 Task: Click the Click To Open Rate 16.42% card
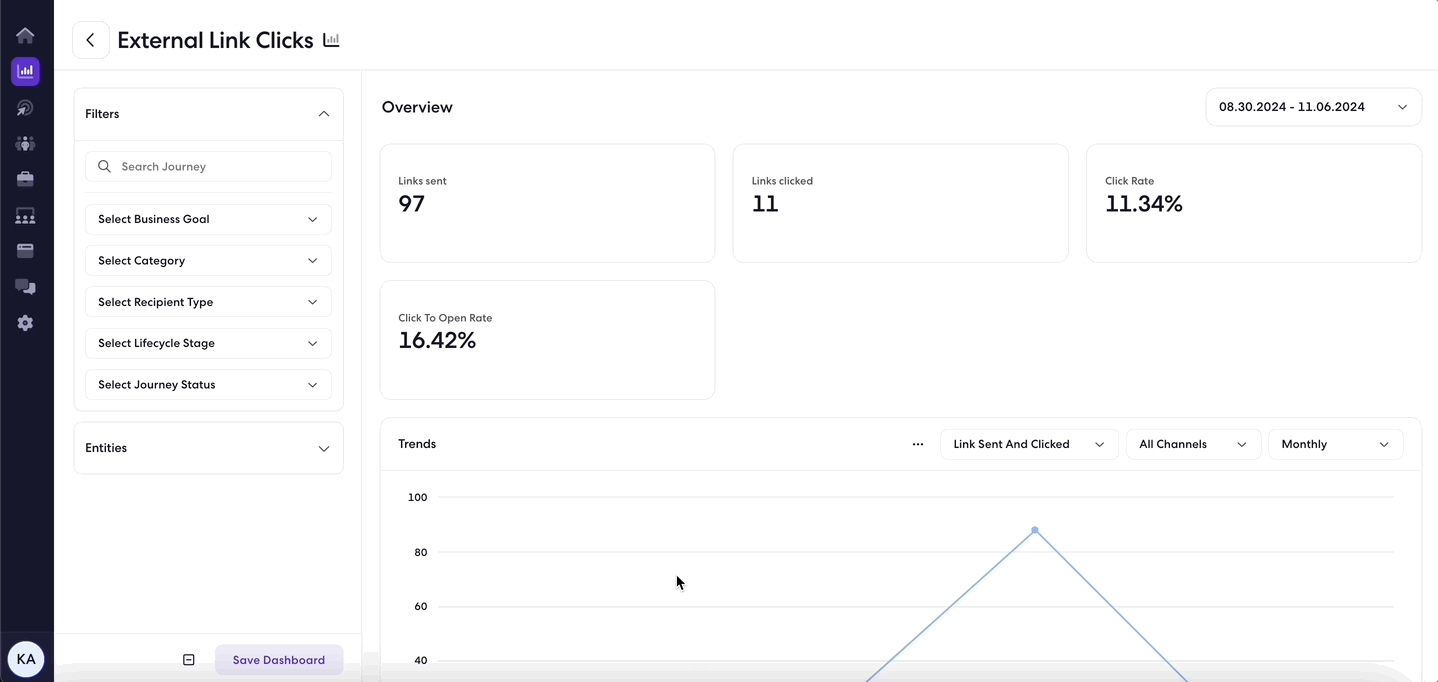click(547, 340)
